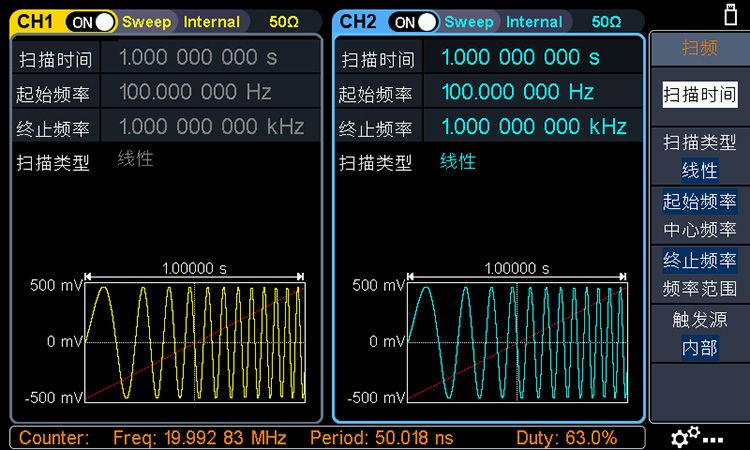Edit CH2 sweep time value 1.000 000 000 s
Screen dimensions: 750x450
(520, 58)
